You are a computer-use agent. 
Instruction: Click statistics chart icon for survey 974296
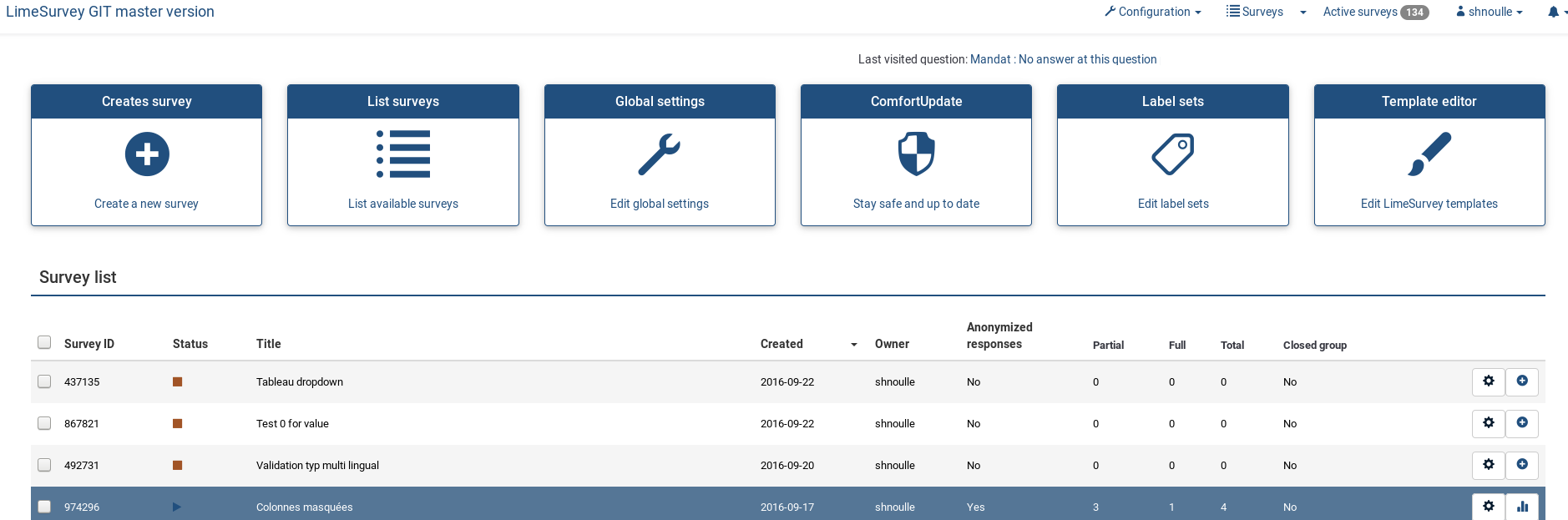1522,507
